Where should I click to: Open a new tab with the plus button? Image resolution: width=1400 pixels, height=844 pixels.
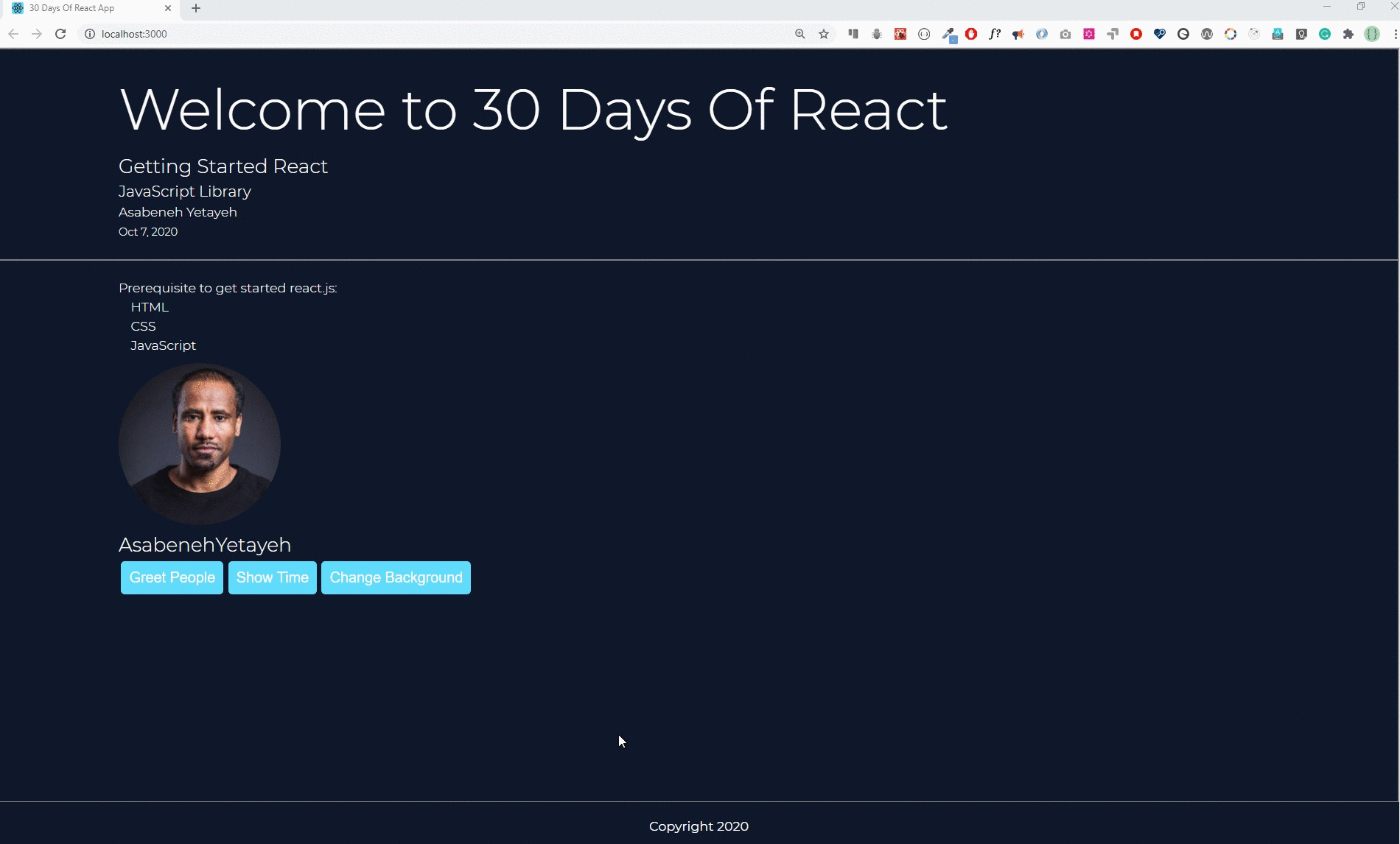pos(196,8)
